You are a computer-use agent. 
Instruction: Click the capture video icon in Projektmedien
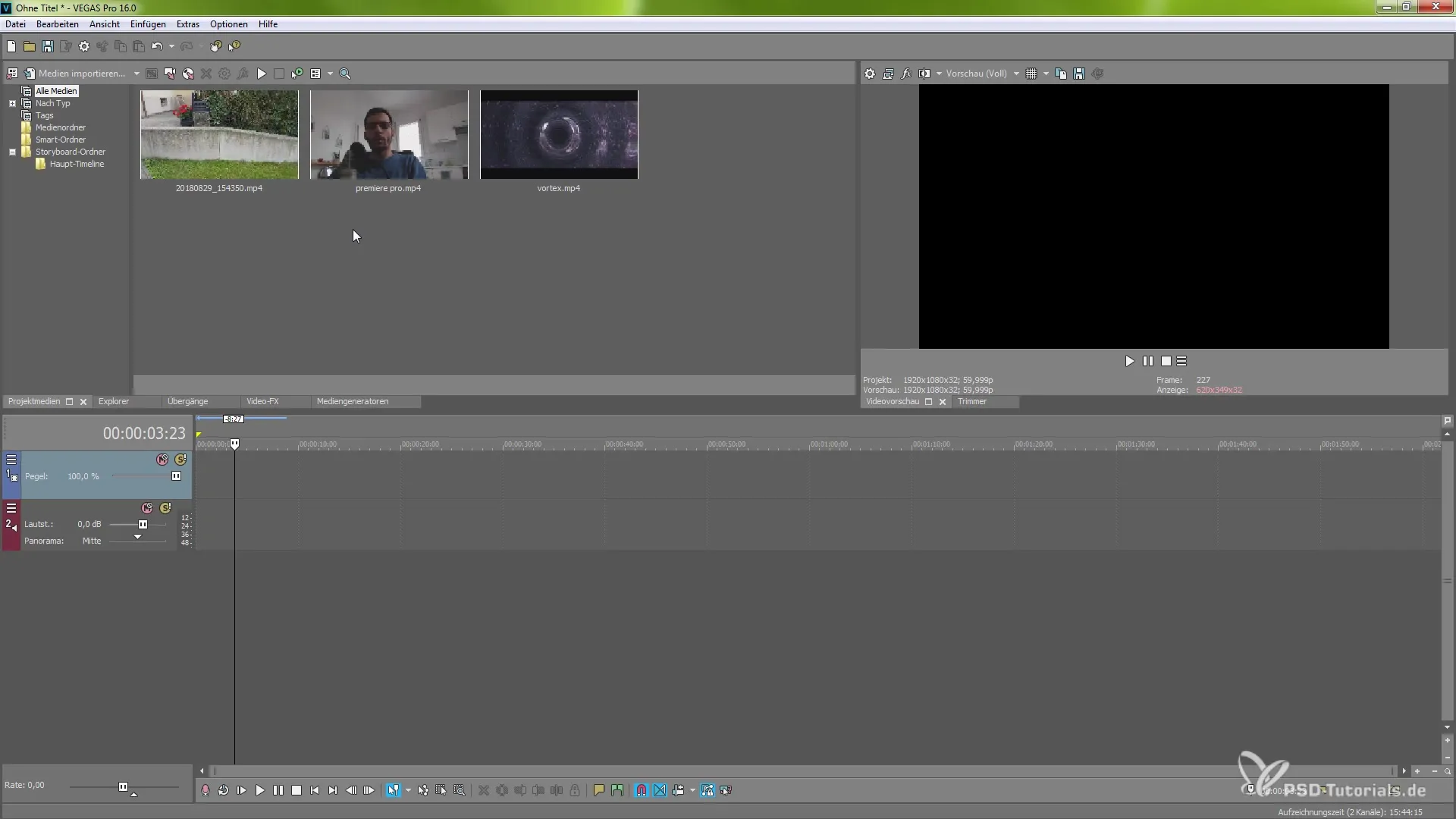click(170, 74)
